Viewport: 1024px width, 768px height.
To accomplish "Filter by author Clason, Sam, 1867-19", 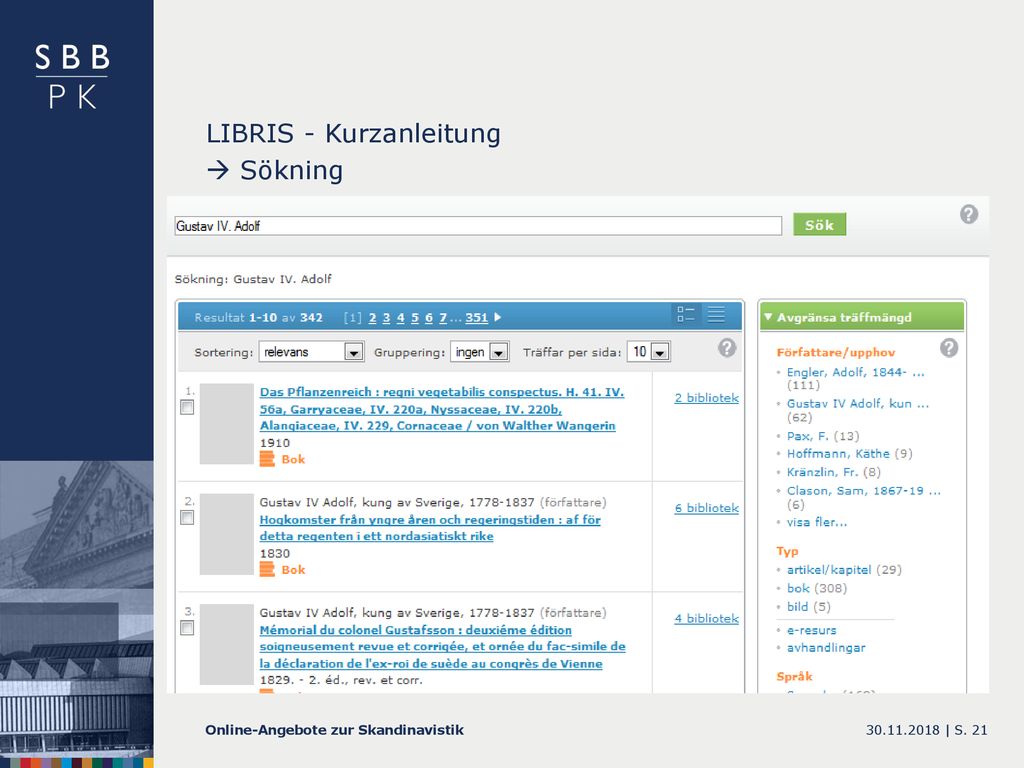I will click(x=863, y=490).
